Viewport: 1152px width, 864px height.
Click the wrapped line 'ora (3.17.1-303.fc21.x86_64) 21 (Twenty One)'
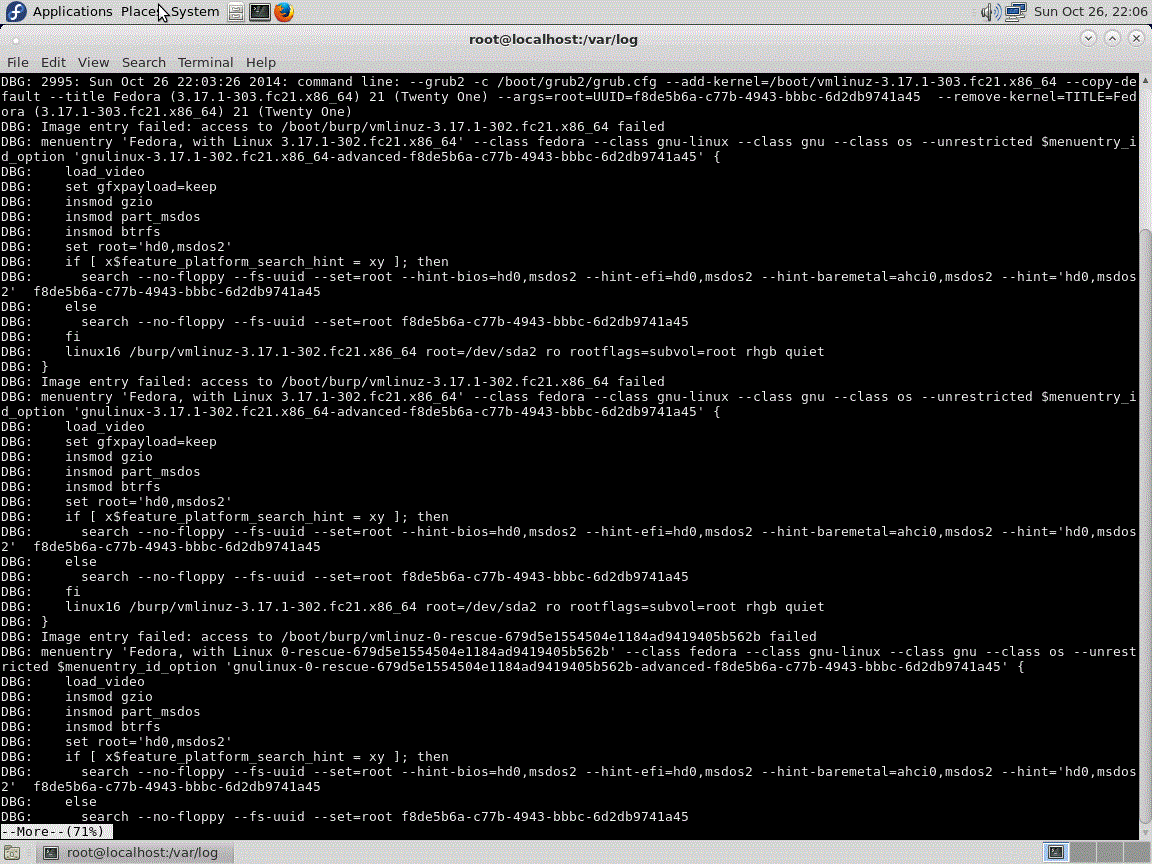tap(176, 112)
